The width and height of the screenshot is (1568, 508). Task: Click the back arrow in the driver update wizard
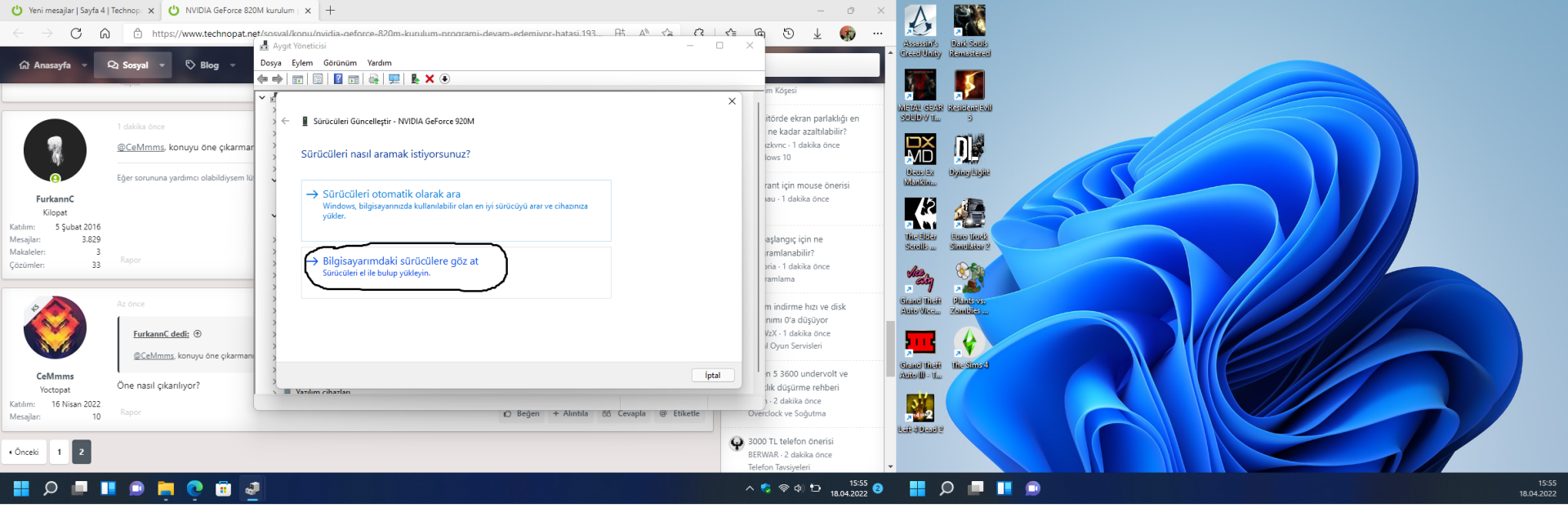(x=286, y=121)
